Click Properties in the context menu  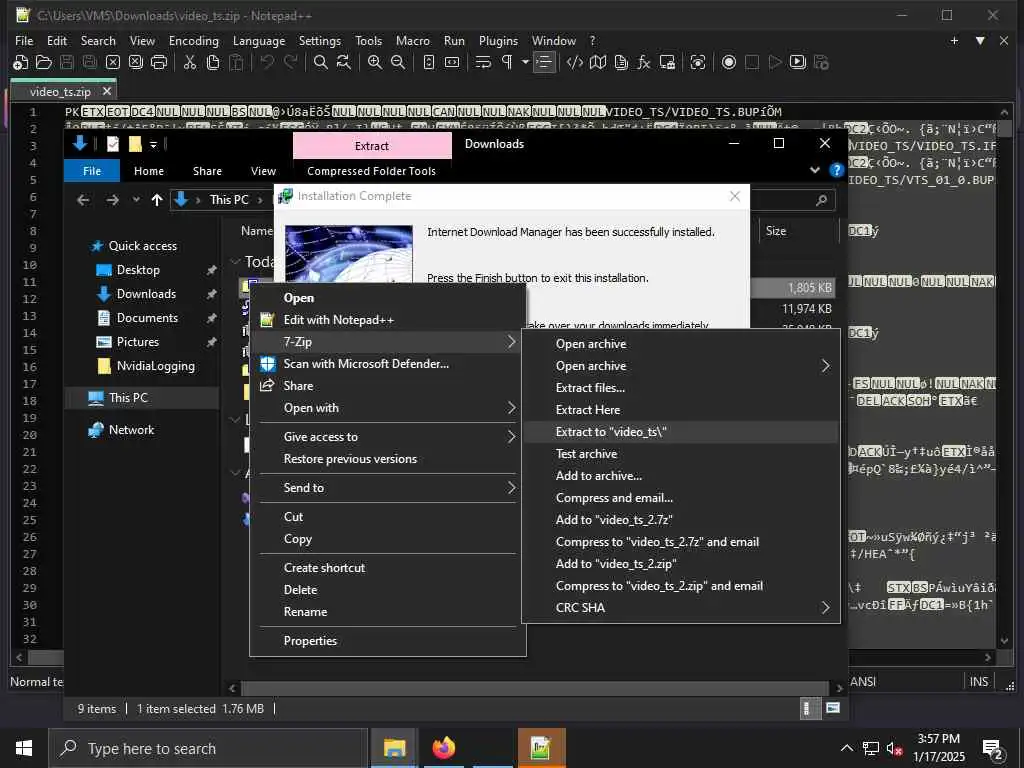pos(387,641)
